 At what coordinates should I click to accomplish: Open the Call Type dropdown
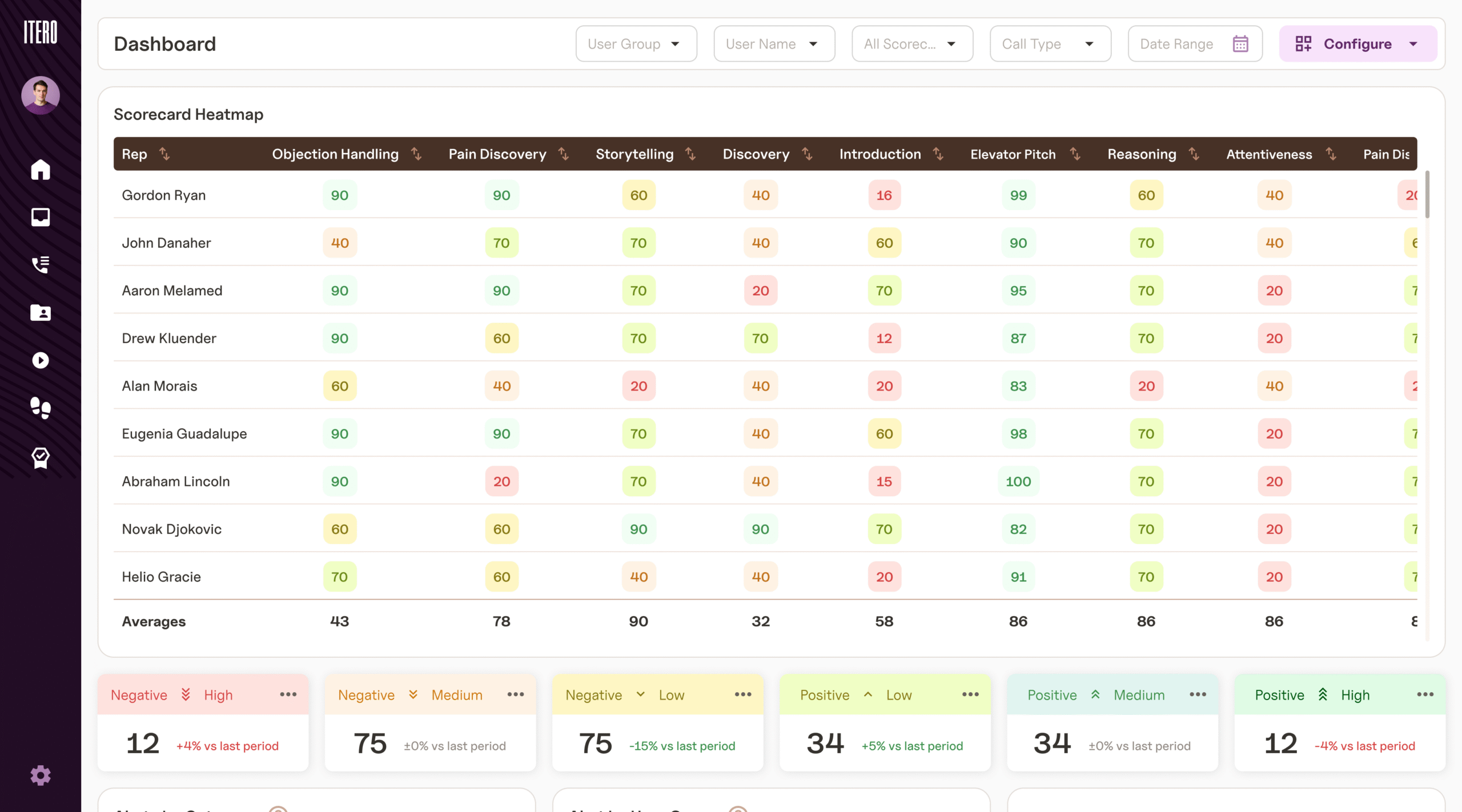[x=1050, y=44]
